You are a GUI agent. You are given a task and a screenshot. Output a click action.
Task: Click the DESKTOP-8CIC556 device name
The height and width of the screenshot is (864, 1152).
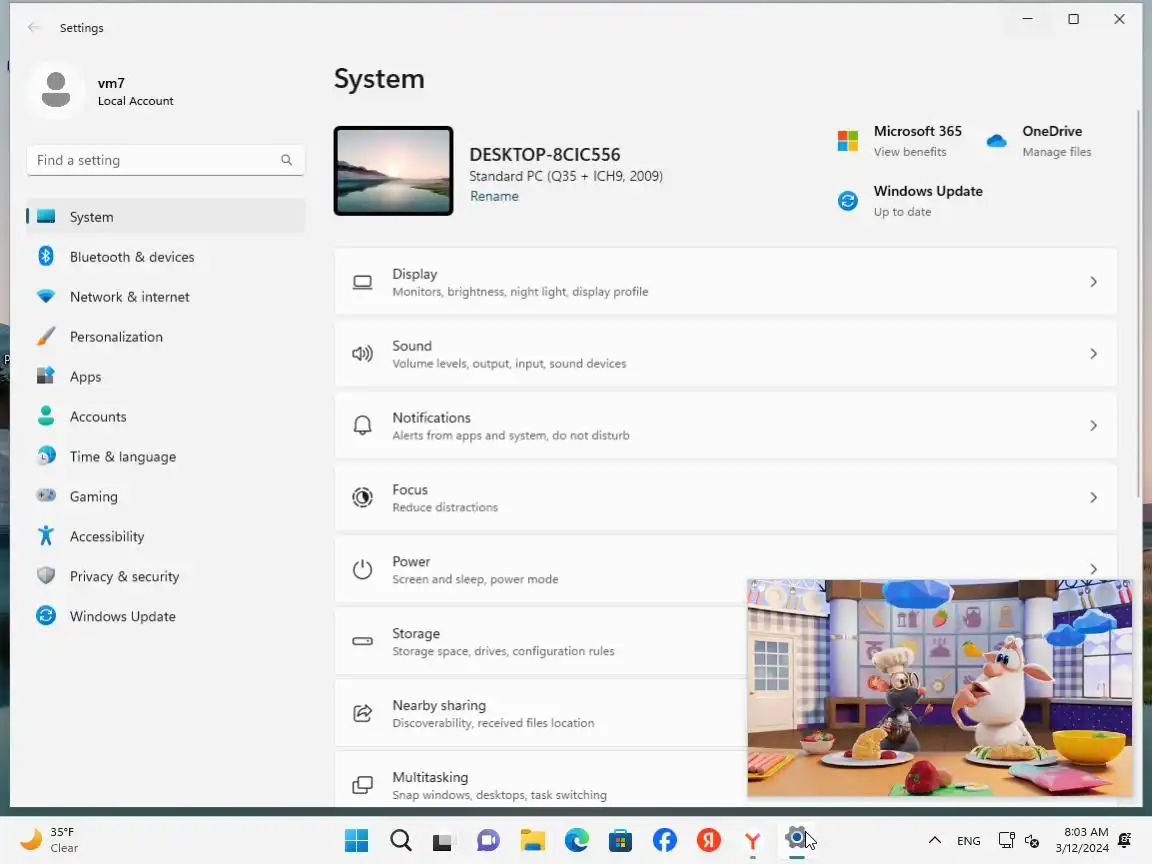click(x=544, y=154)
